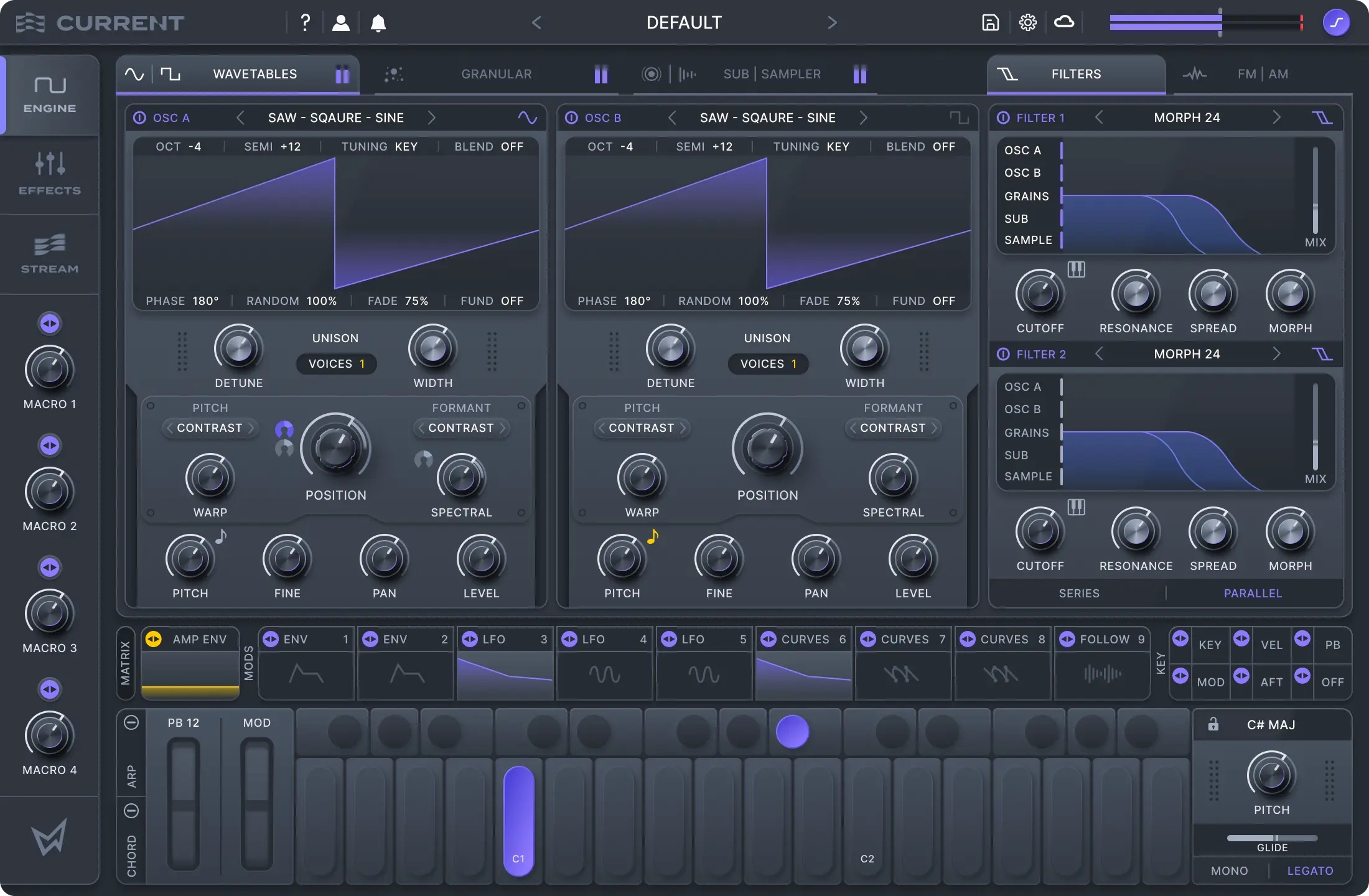Click the Minimal Audio logo at sidebar bottom

click(50, 838)
